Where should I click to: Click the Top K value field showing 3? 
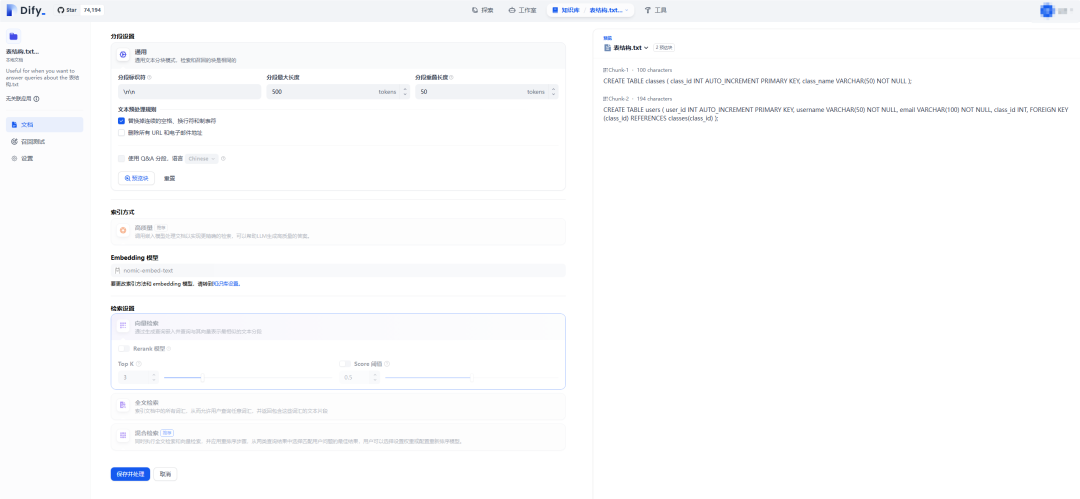(134, 377)
